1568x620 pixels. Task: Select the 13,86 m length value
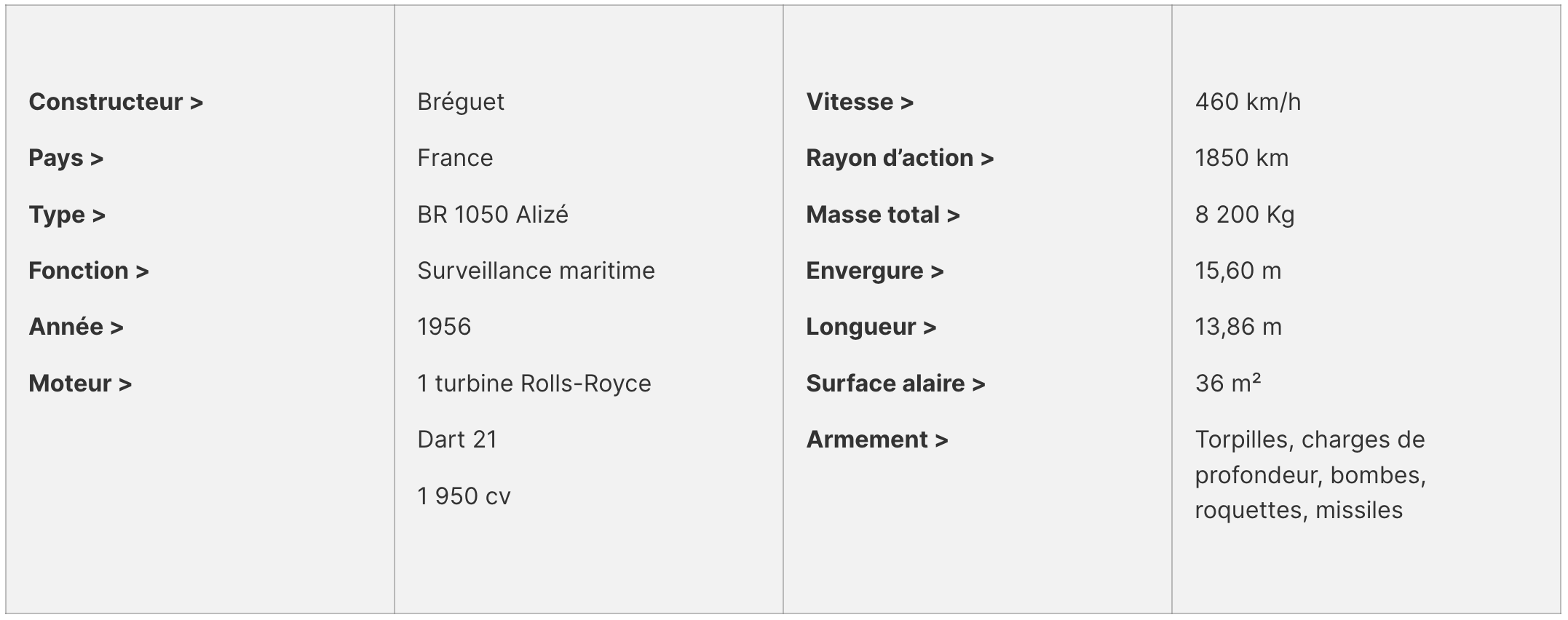1238,327
